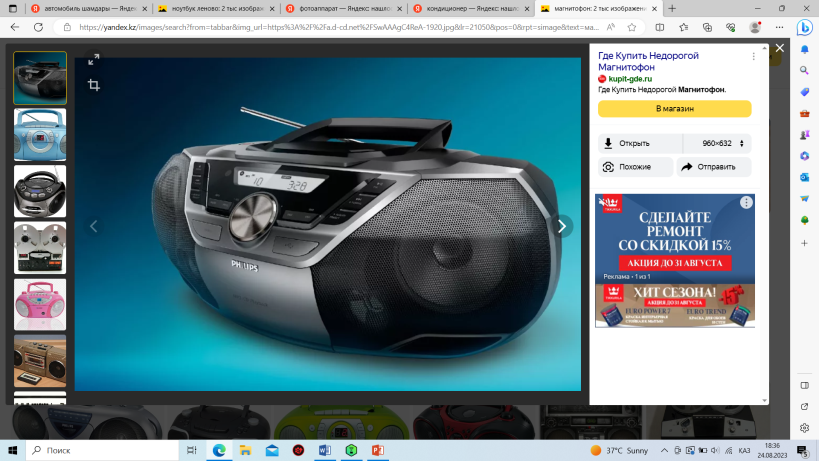Click the Сделайте ремонт со скидкой banner

674,238
